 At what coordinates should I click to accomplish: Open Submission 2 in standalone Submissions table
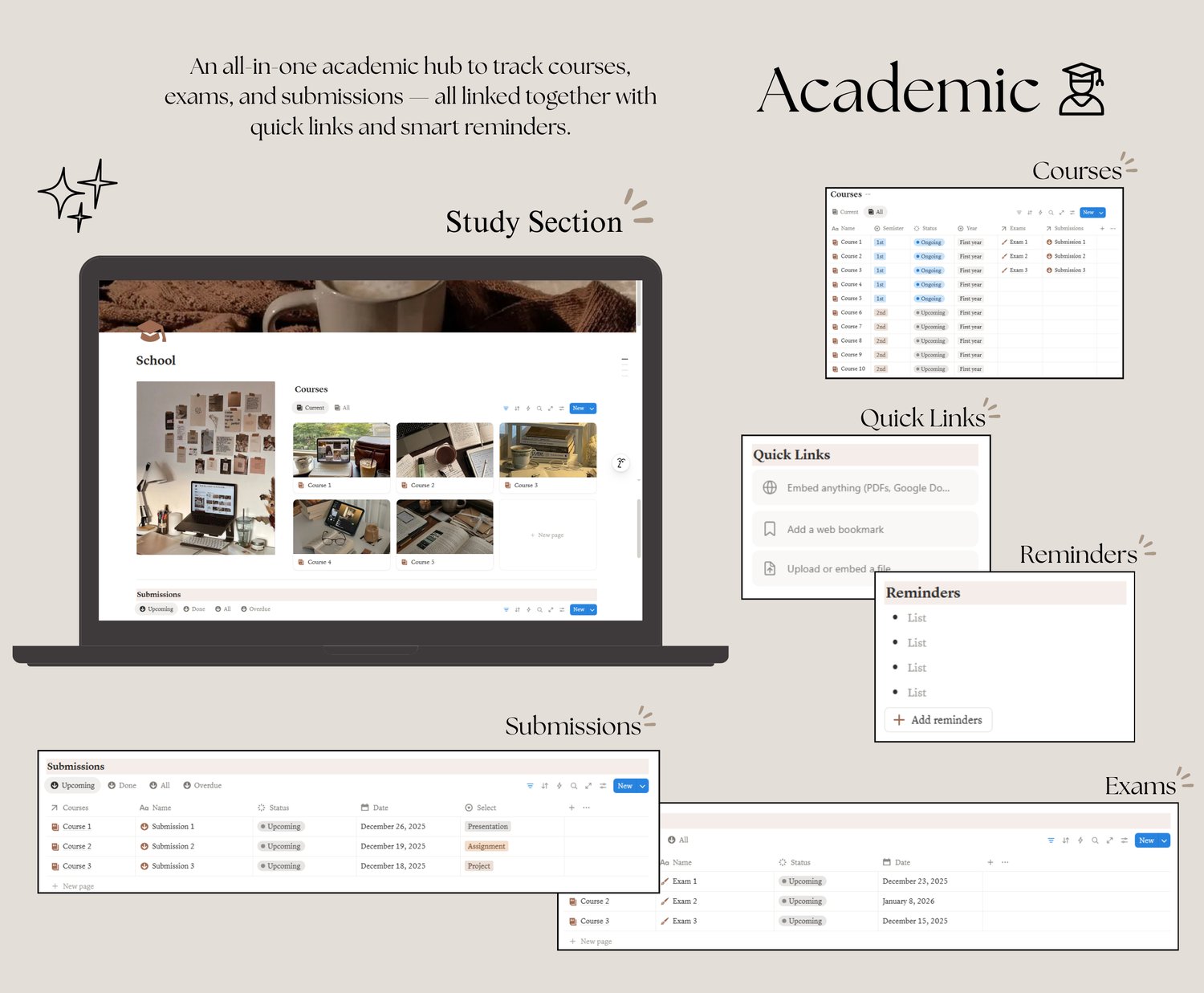[x=173, y=846]
